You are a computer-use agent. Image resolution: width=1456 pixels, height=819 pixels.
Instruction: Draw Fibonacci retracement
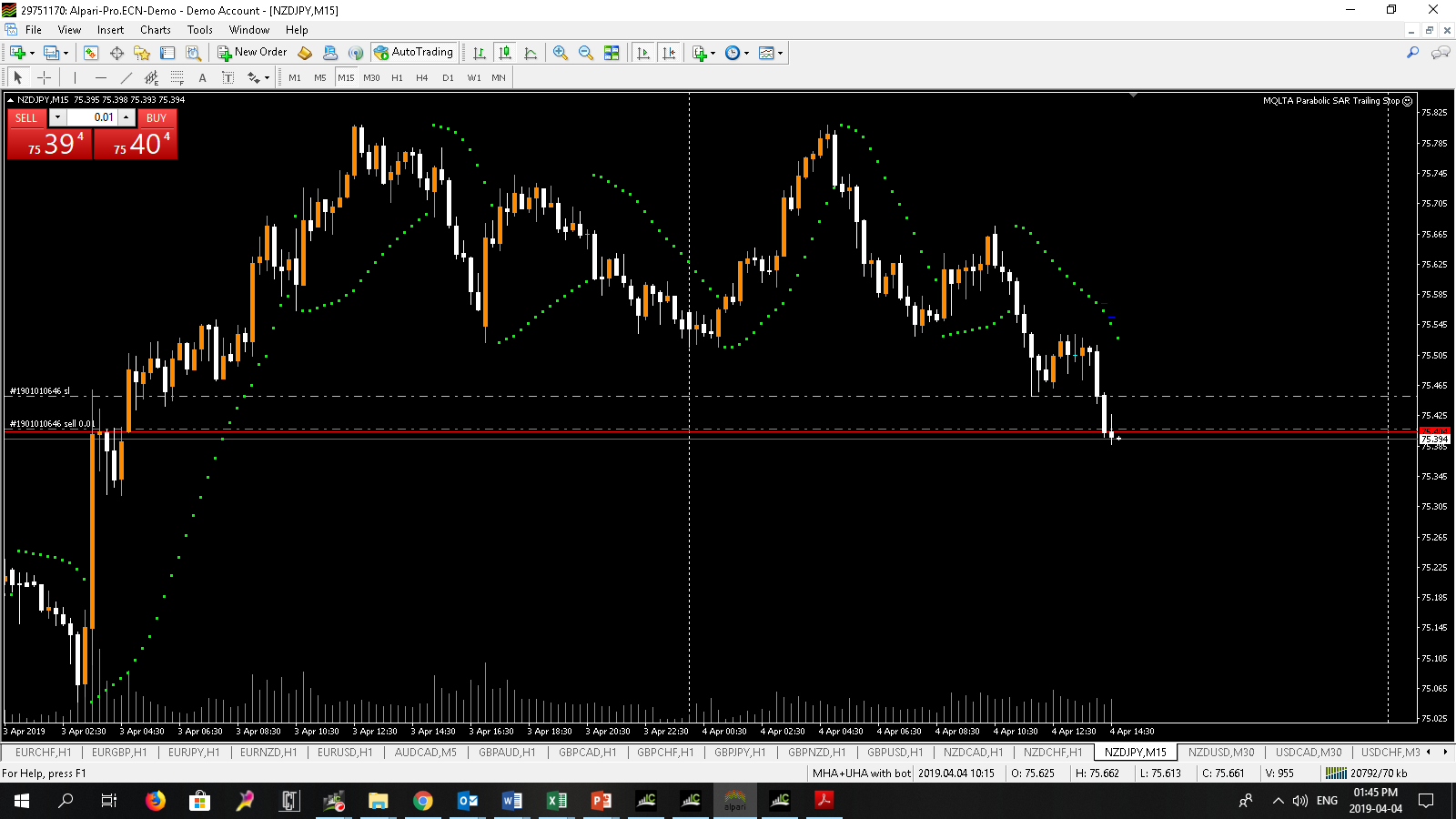coord(177,77)
